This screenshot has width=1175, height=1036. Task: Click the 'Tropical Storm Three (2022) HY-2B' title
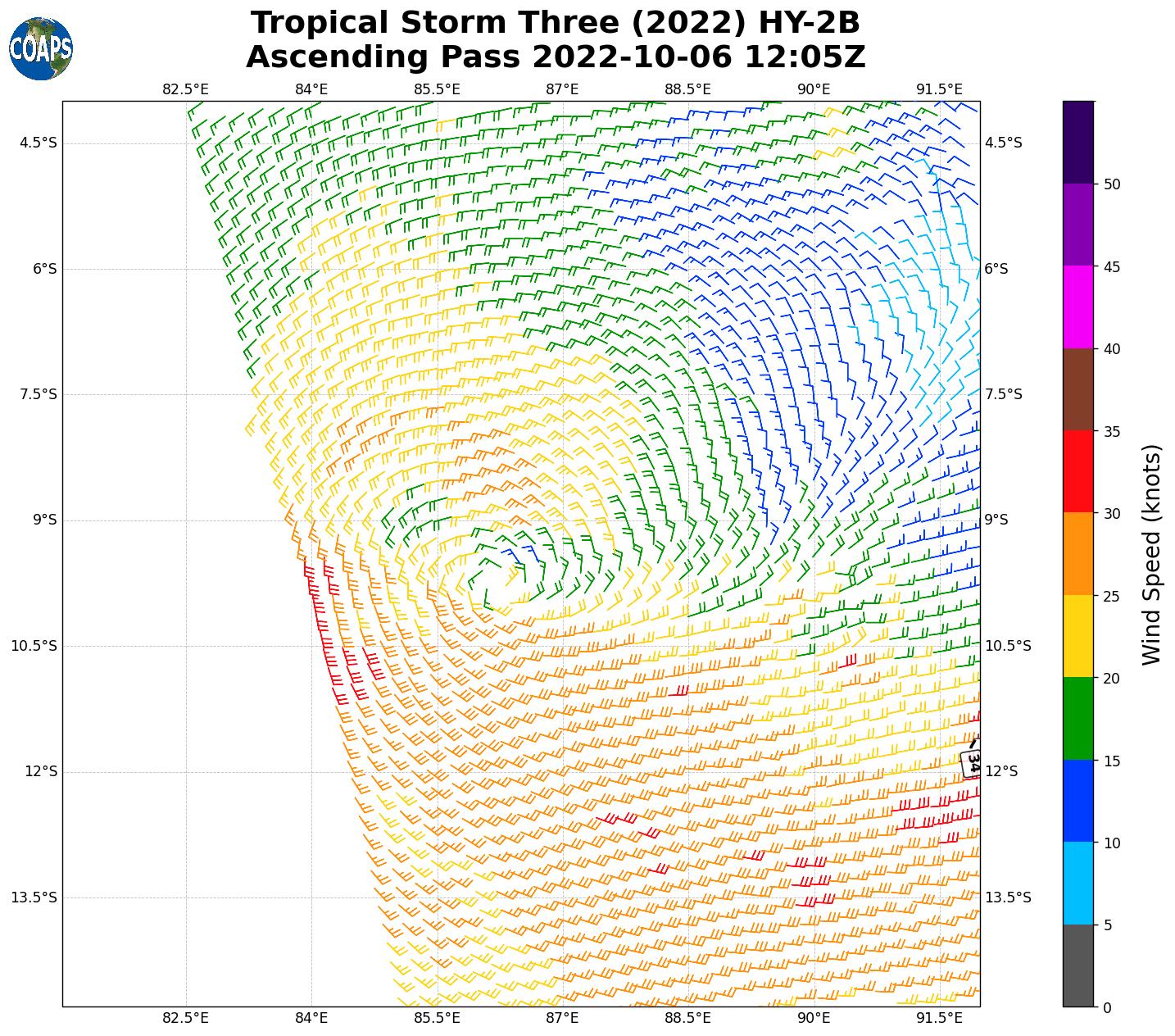tap(556, 23)
